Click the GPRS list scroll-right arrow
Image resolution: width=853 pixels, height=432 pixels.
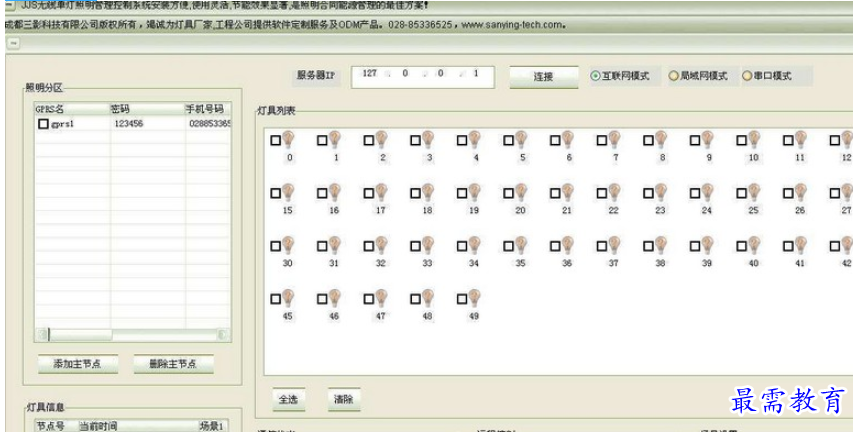point(222,335)
